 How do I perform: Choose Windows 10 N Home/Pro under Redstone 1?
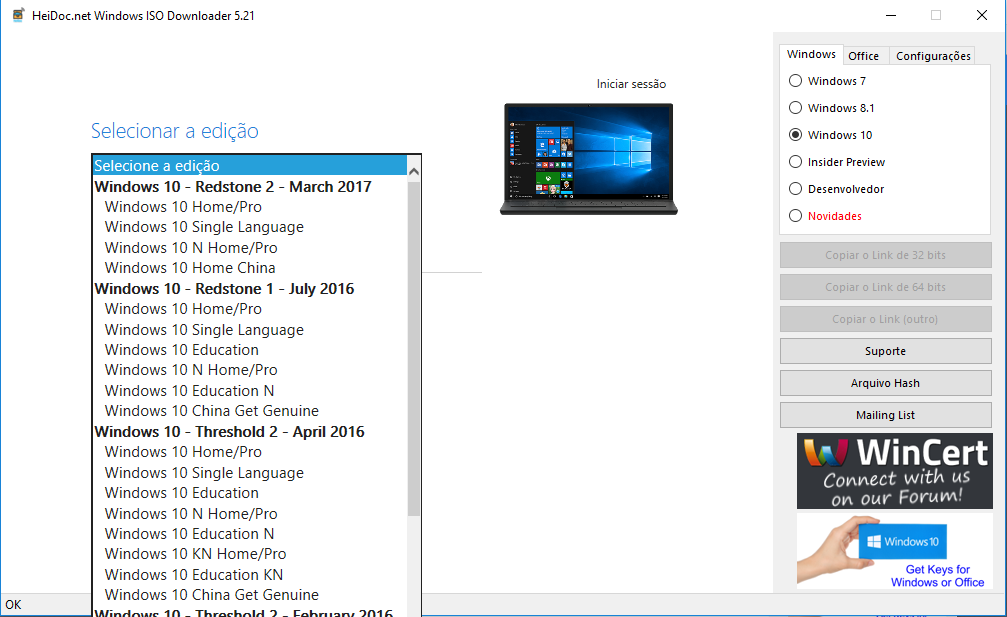(x=250, y=370)
